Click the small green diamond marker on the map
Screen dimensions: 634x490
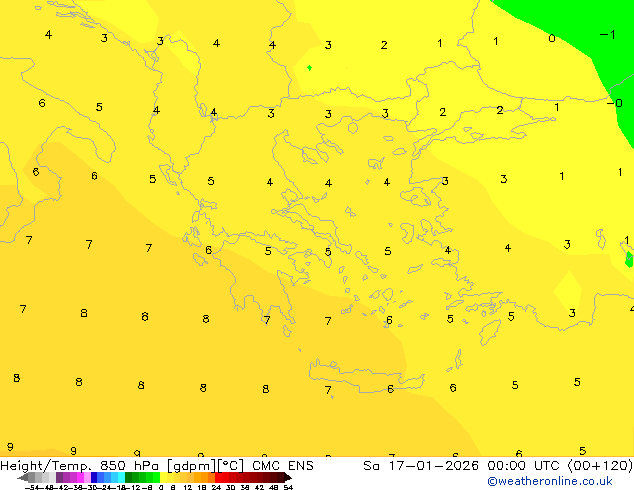click(309, 68)
